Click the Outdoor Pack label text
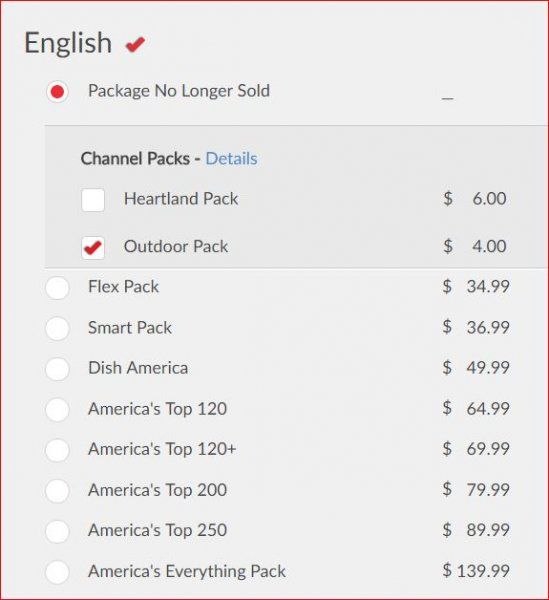549x600 pixels. [x=176, y=246]
